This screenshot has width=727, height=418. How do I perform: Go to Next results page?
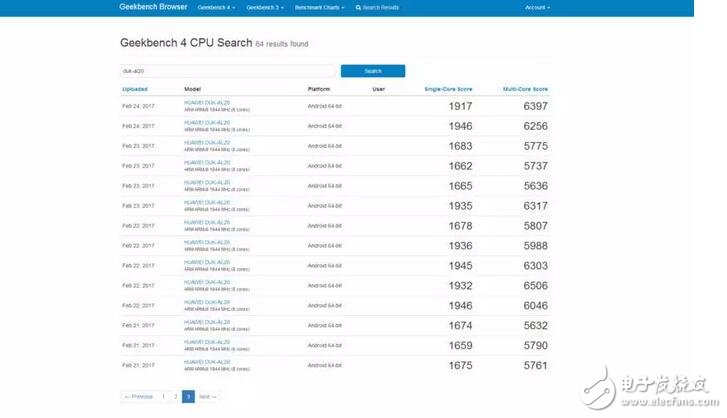pos(207,396)
